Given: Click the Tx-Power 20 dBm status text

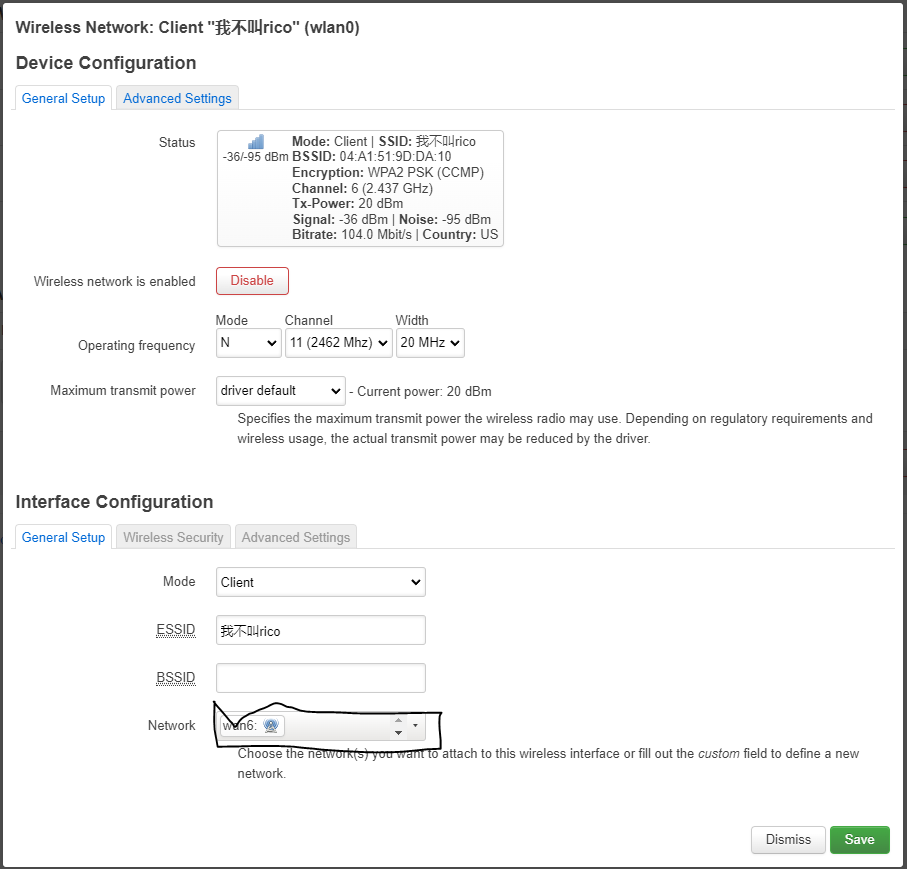Looking at the screenshot, I should (x=348, y=204).
